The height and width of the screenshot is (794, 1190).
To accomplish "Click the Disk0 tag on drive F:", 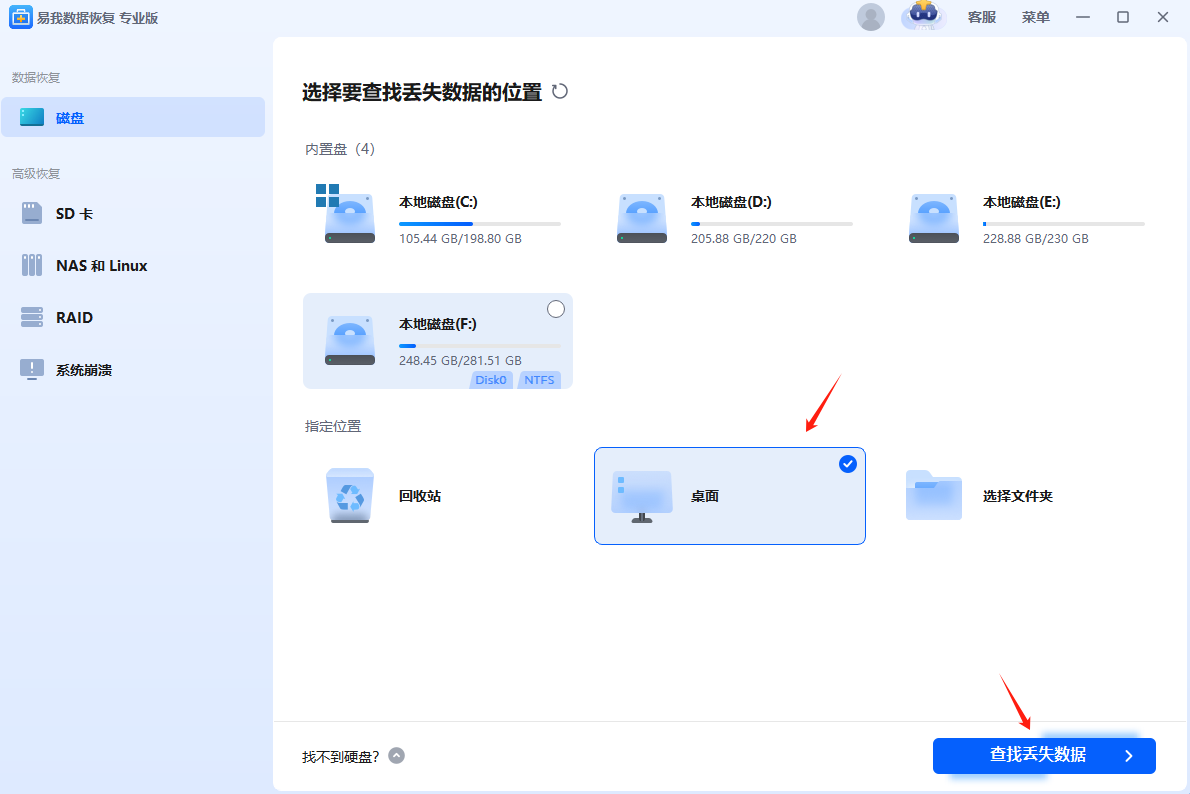I will click(x=491, y=380).
